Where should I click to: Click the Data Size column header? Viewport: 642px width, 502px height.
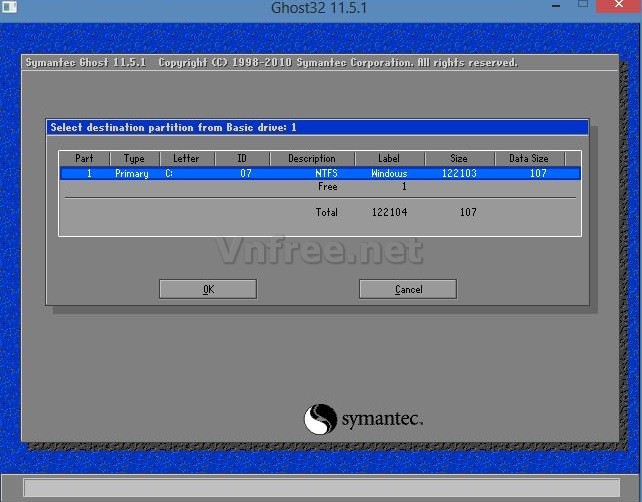coord(529,158)
